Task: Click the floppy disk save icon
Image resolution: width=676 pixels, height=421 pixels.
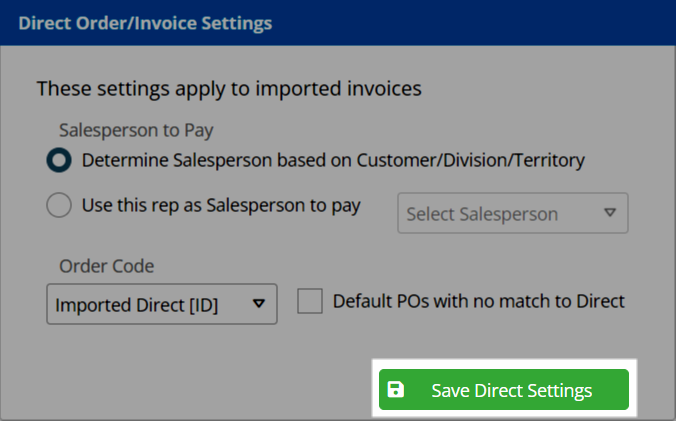Action: pos(395,389)
